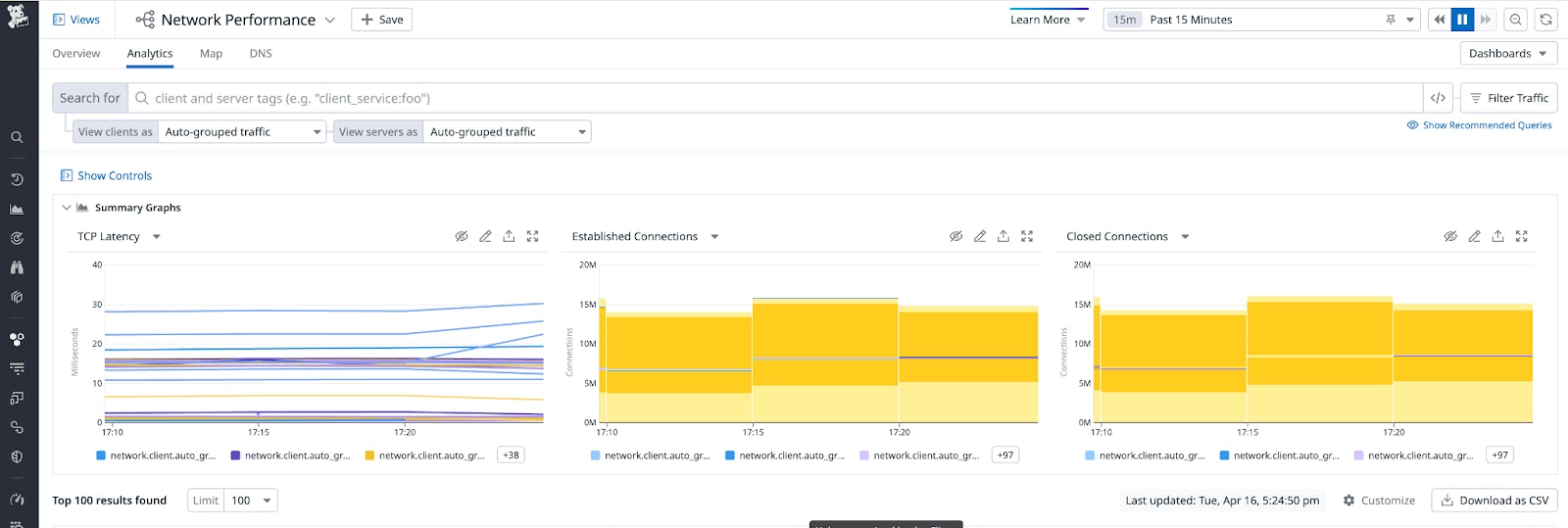Click the refresh icon in the top bar

tap(1545, 20)
